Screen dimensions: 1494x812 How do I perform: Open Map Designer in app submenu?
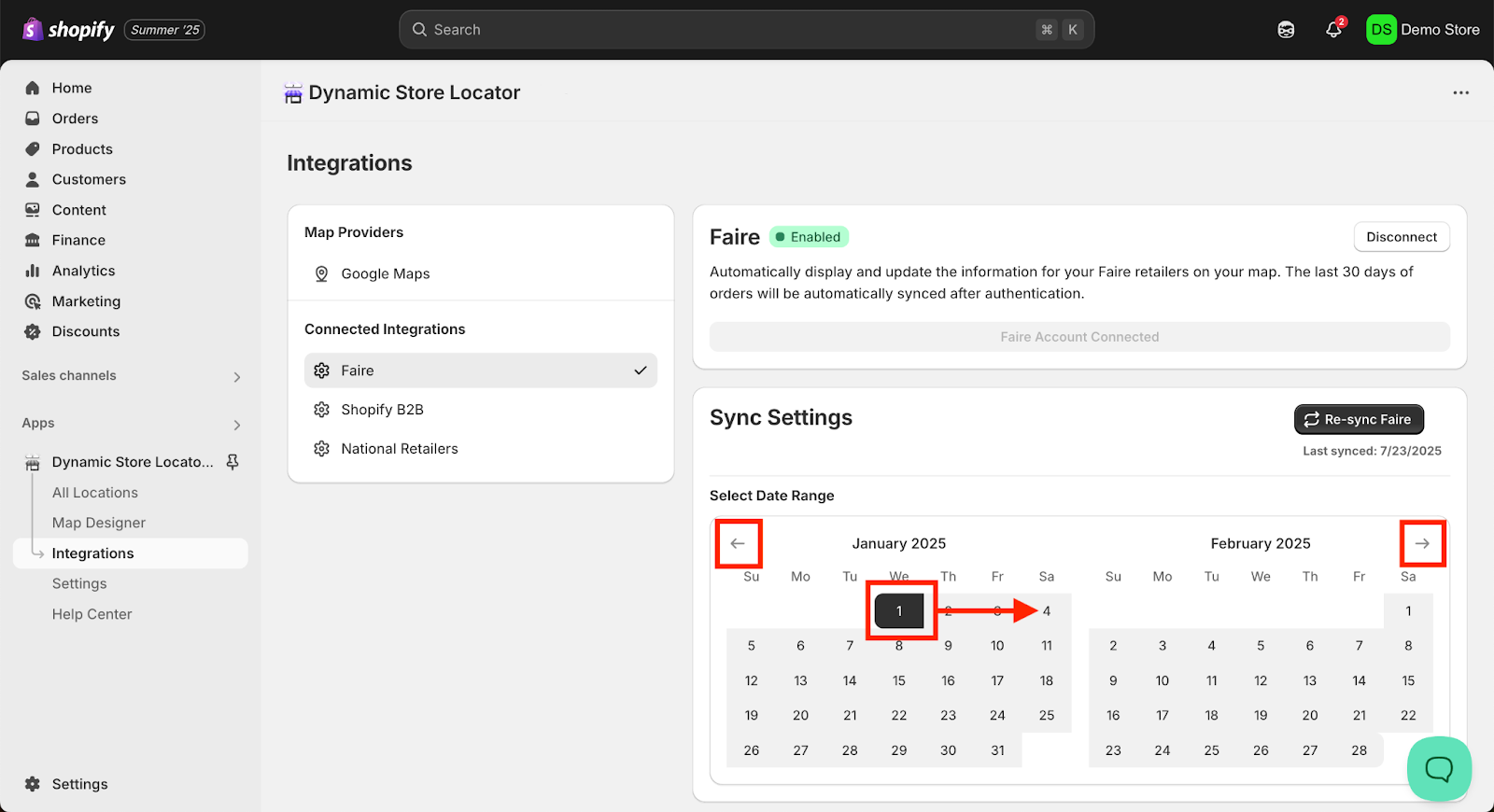(99, 523)
